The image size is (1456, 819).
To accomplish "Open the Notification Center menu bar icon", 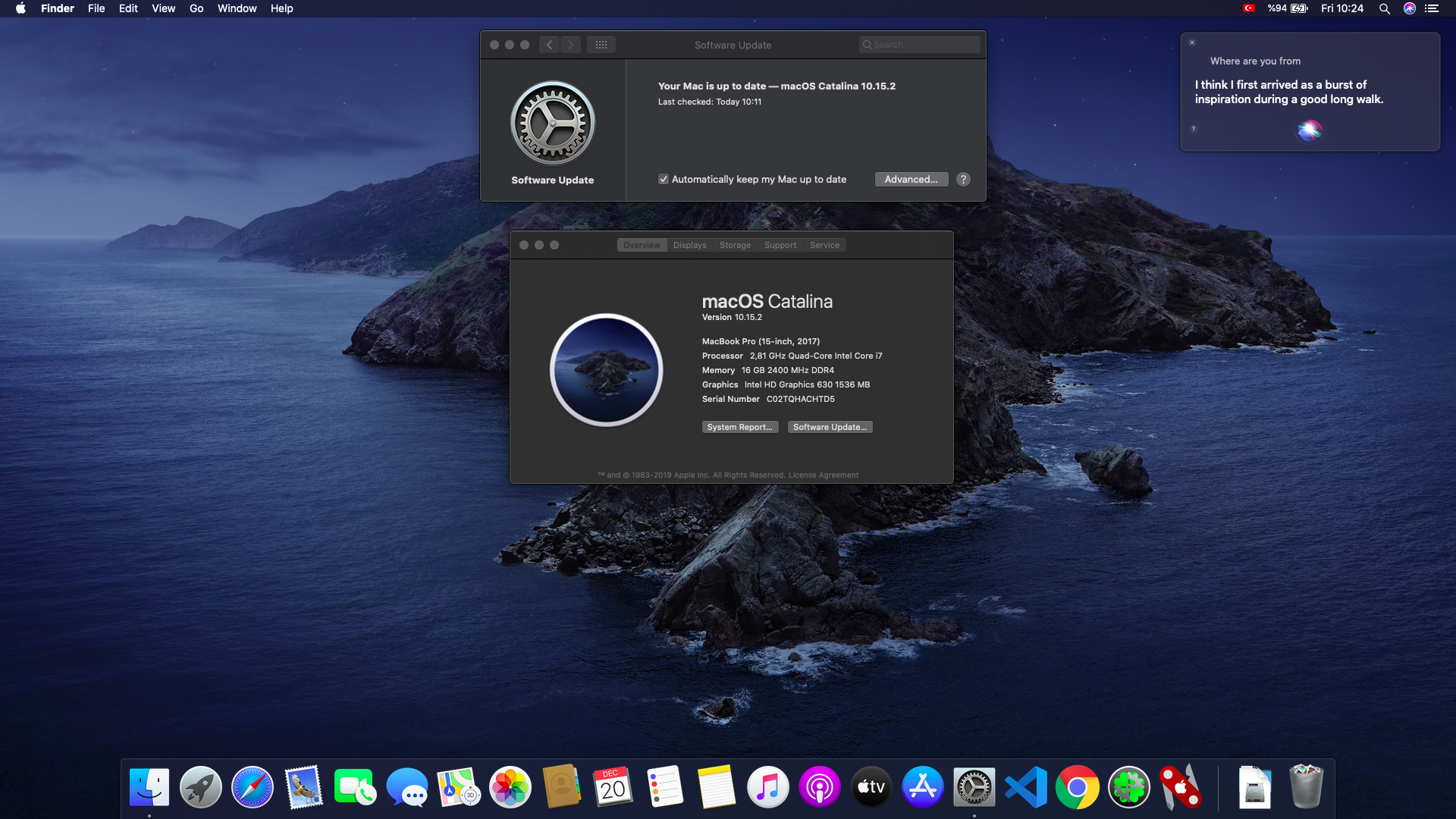I will coord(1432,8).
